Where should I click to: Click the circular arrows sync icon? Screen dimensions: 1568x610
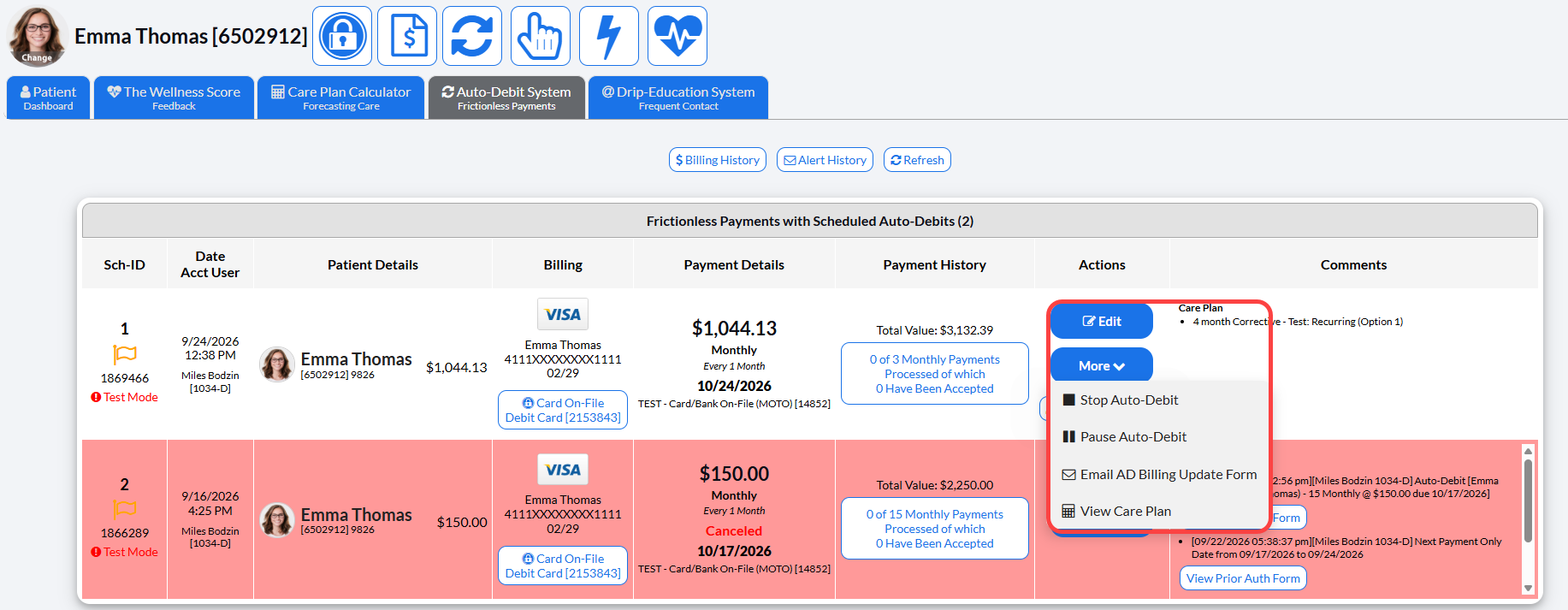(472, 36)
